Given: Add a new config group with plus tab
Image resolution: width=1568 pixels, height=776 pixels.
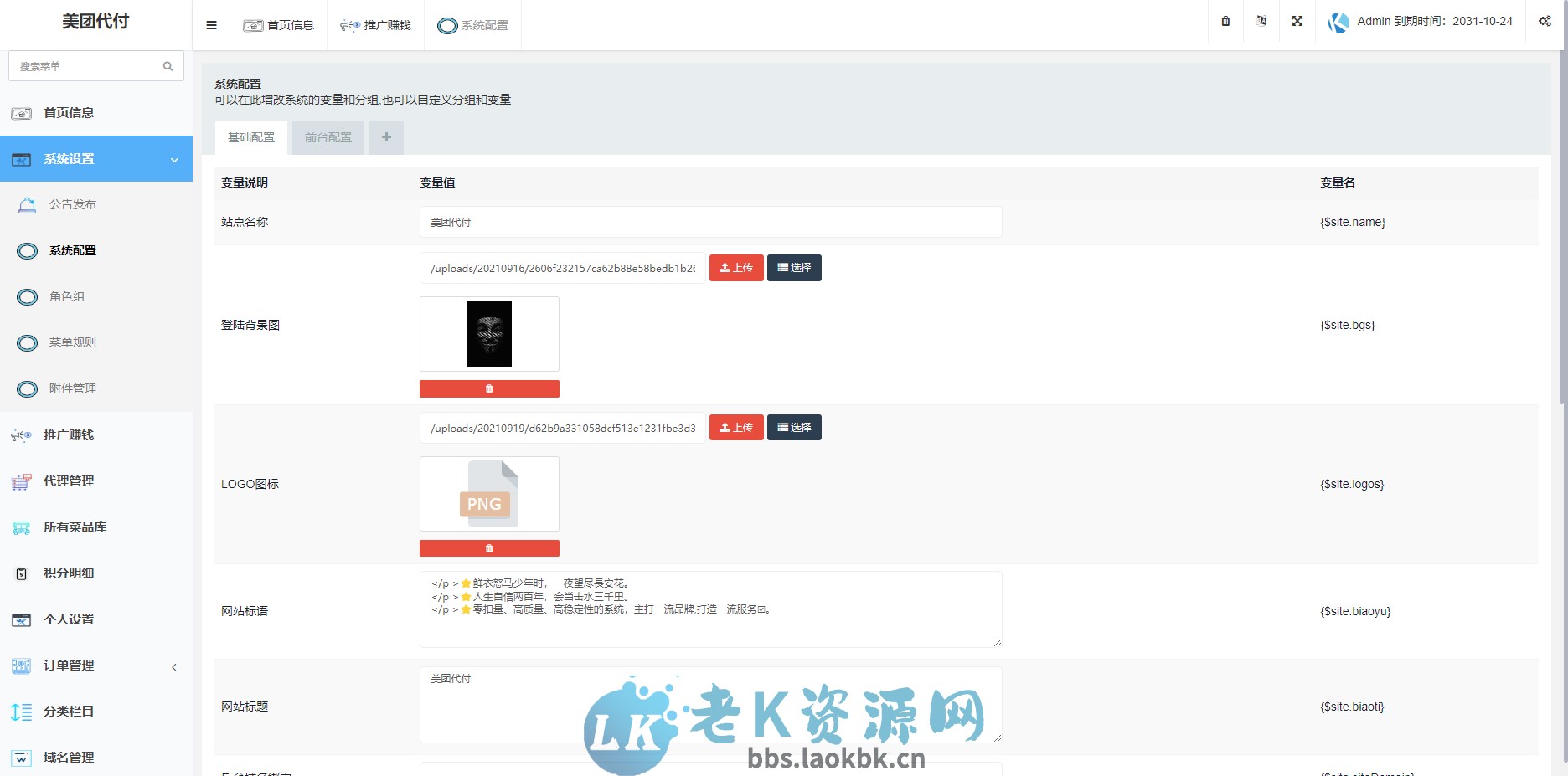Looking at the screenshot, I should tap(386, 136).
